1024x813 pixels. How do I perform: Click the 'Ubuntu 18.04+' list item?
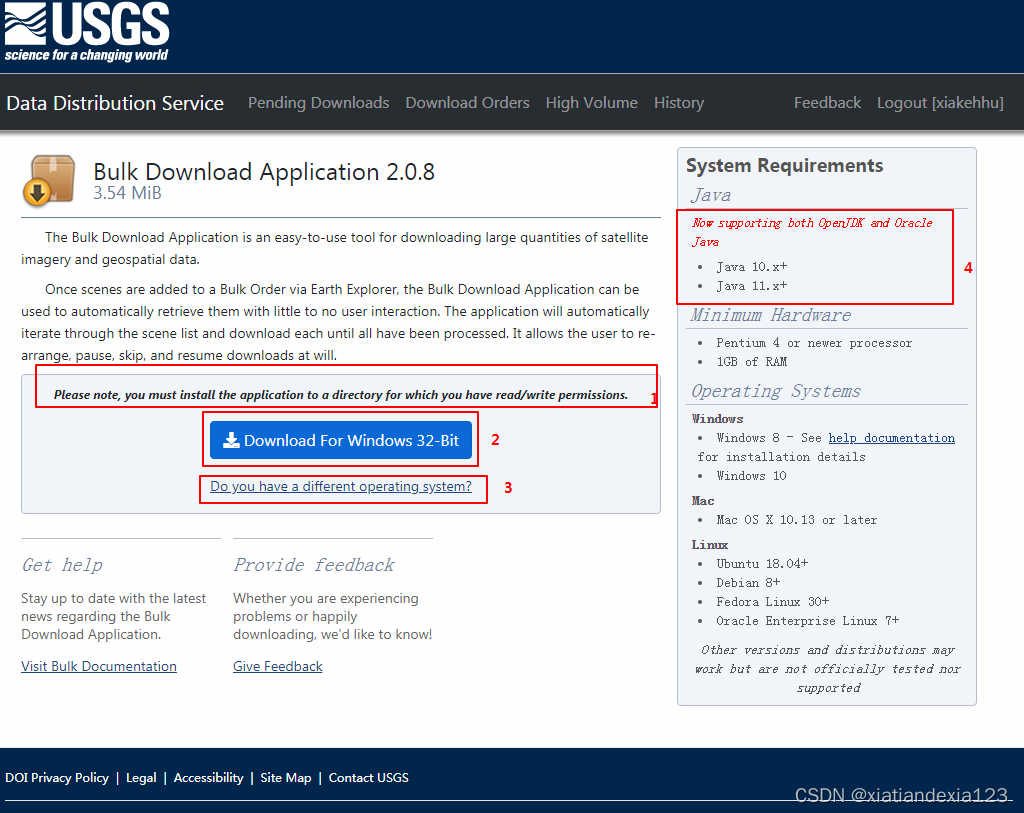762,564
